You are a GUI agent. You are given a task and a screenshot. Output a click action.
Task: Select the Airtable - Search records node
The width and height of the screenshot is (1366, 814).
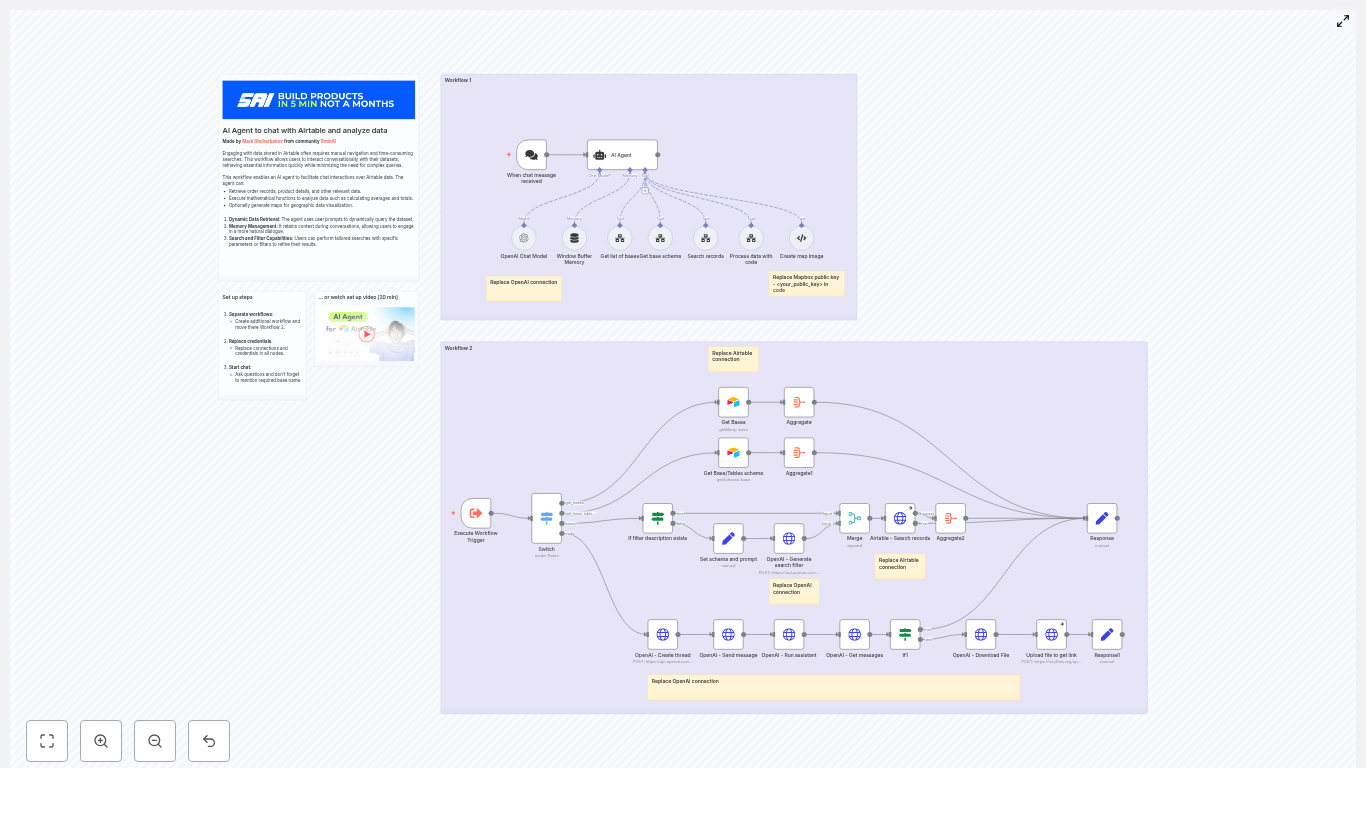[x=899, y=518]
